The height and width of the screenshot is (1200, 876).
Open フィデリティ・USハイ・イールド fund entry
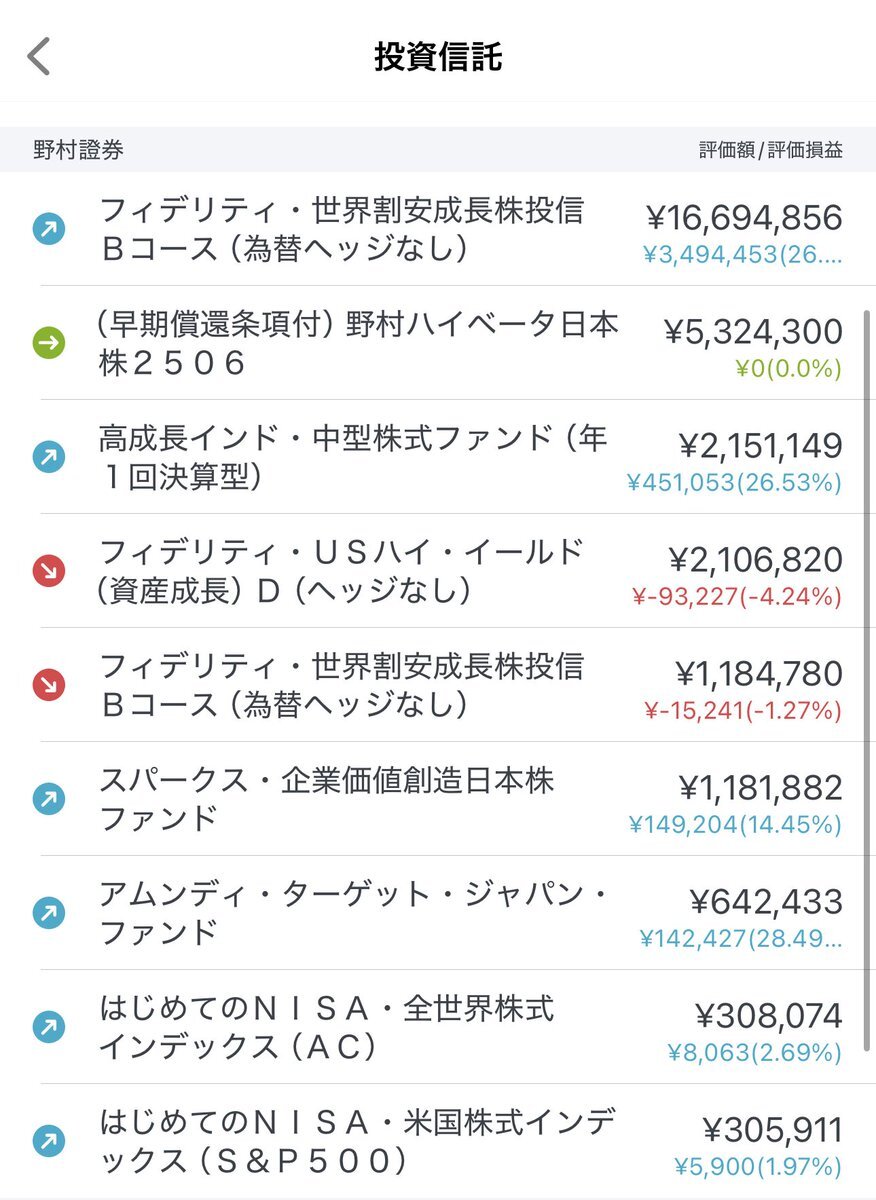point(438,572)
